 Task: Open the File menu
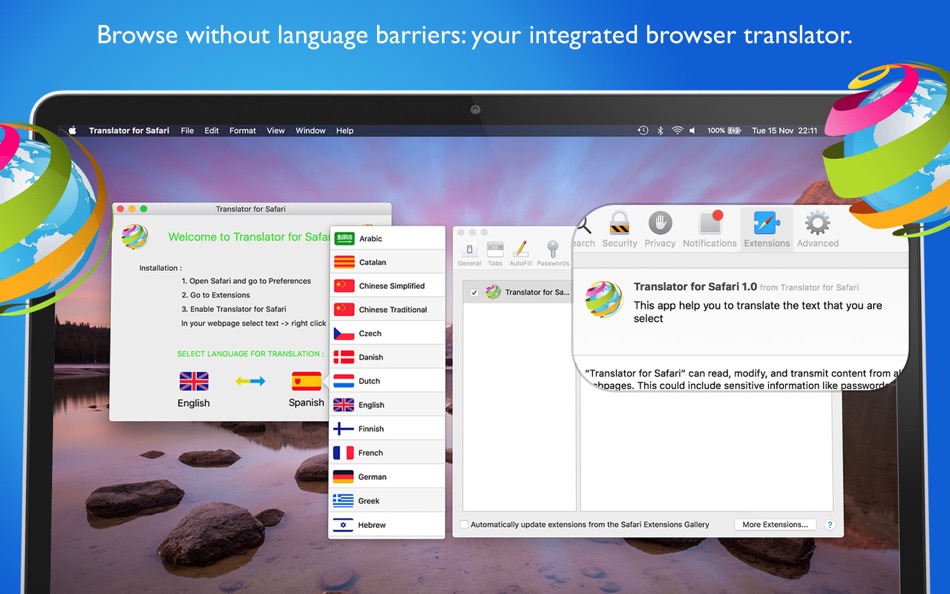pos(187,130)
